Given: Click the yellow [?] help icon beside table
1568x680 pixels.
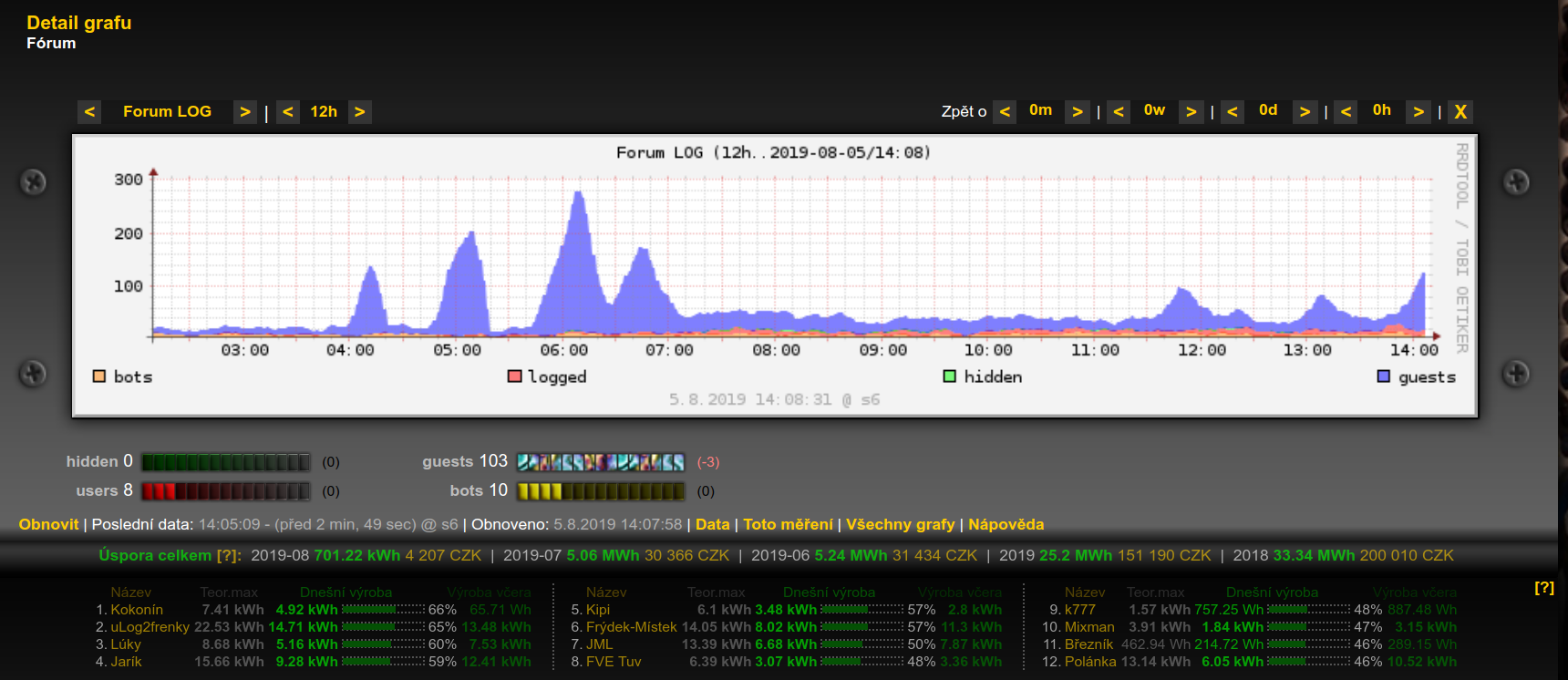Looking at the screenshot, I should (x=1543, y=588).
